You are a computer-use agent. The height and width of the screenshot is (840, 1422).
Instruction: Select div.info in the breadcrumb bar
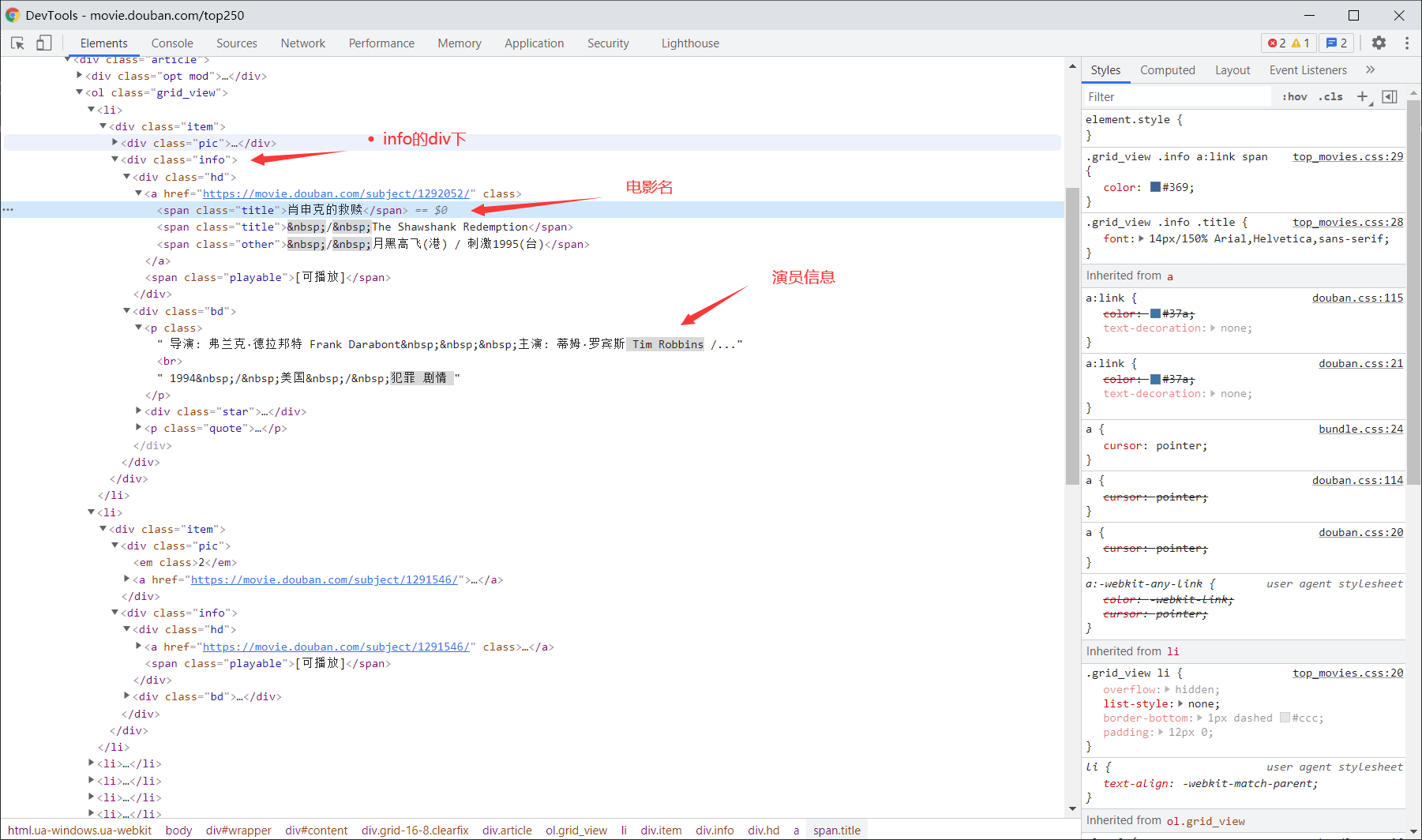tap(715, 830)
